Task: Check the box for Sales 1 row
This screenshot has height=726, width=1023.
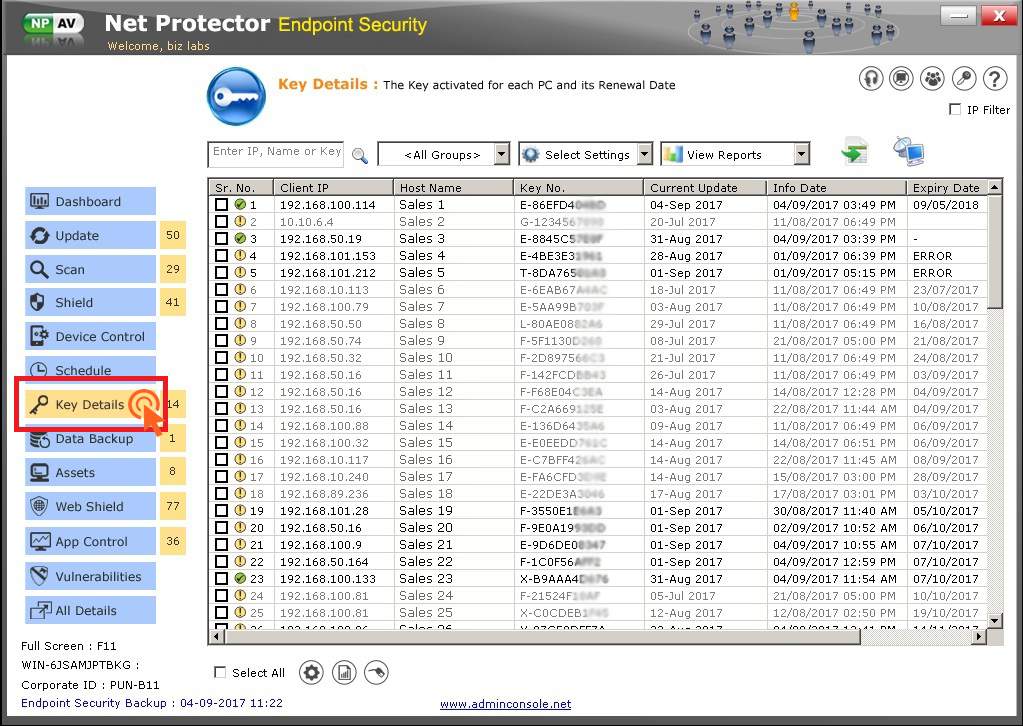Action: tap(222, 205)
